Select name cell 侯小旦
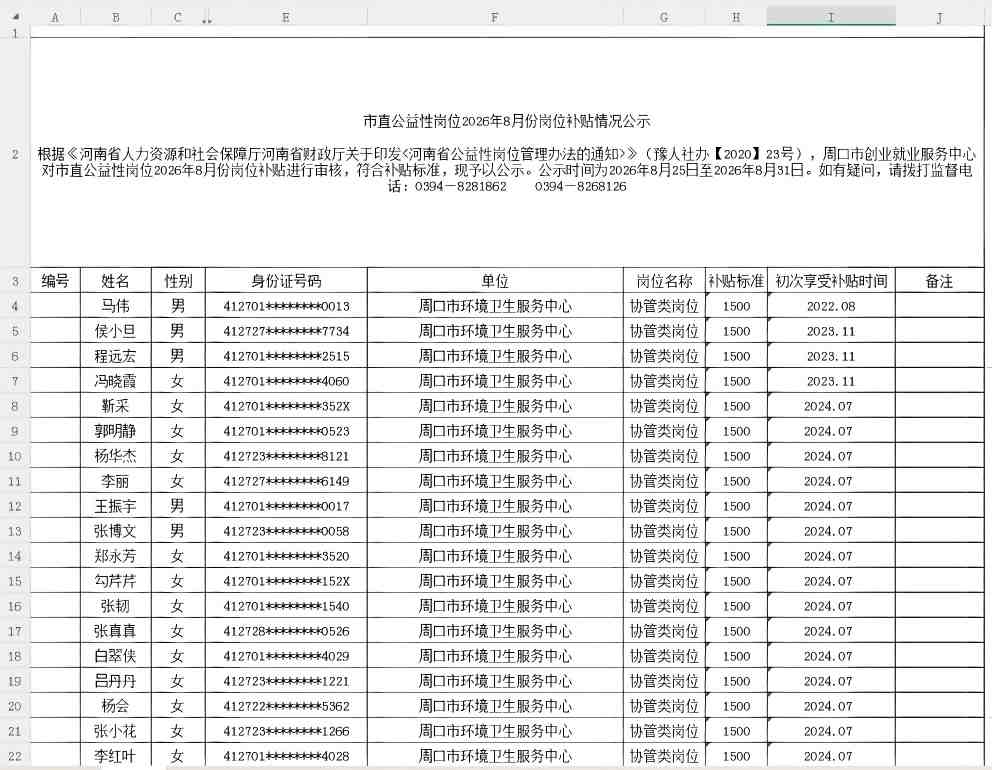992x770 pixels. coord(116,331)
